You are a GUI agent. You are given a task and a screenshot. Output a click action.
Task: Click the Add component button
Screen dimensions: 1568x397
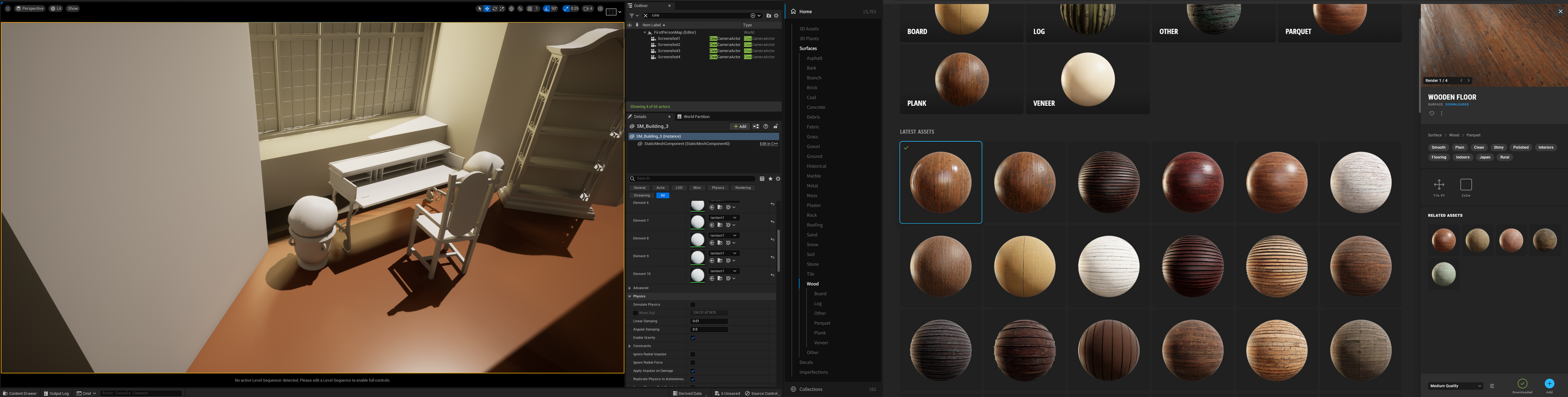pos(740,126)
